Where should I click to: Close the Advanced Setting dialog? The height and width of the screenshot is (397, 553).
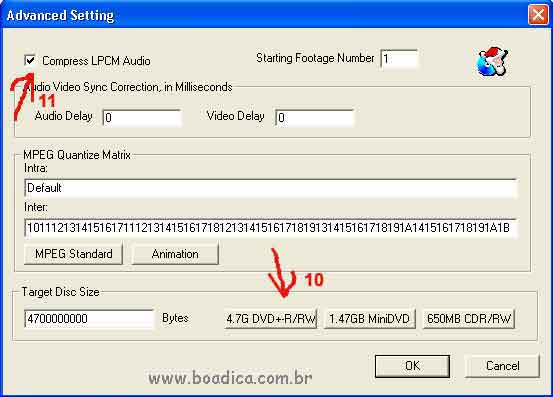[x=538, y=15]
